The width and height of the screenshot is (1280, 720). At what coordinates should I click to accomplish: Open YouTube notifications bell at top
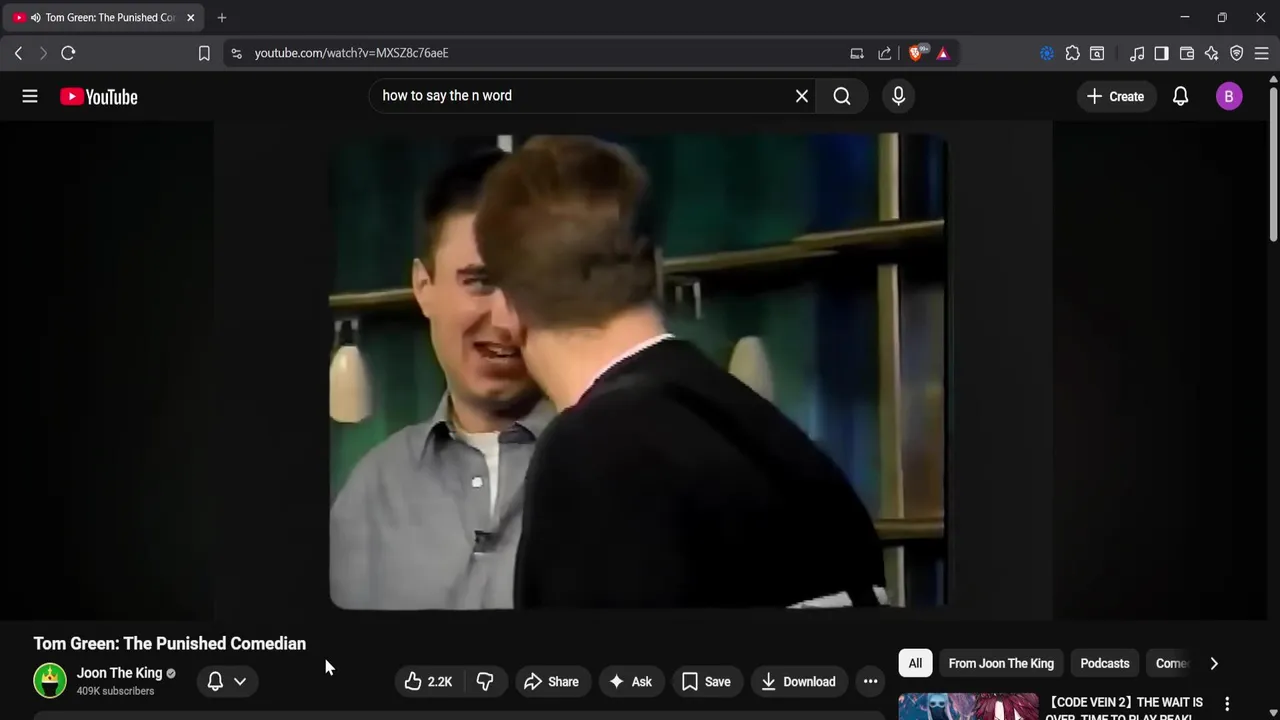pyautogui.click(x=1180, y=96)
